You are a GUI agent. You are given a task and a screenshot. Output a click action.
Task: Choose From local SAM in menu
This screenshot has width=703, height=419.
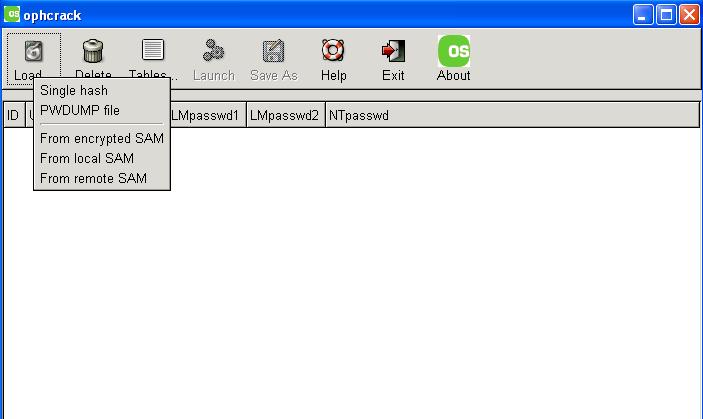click(87, 159)
